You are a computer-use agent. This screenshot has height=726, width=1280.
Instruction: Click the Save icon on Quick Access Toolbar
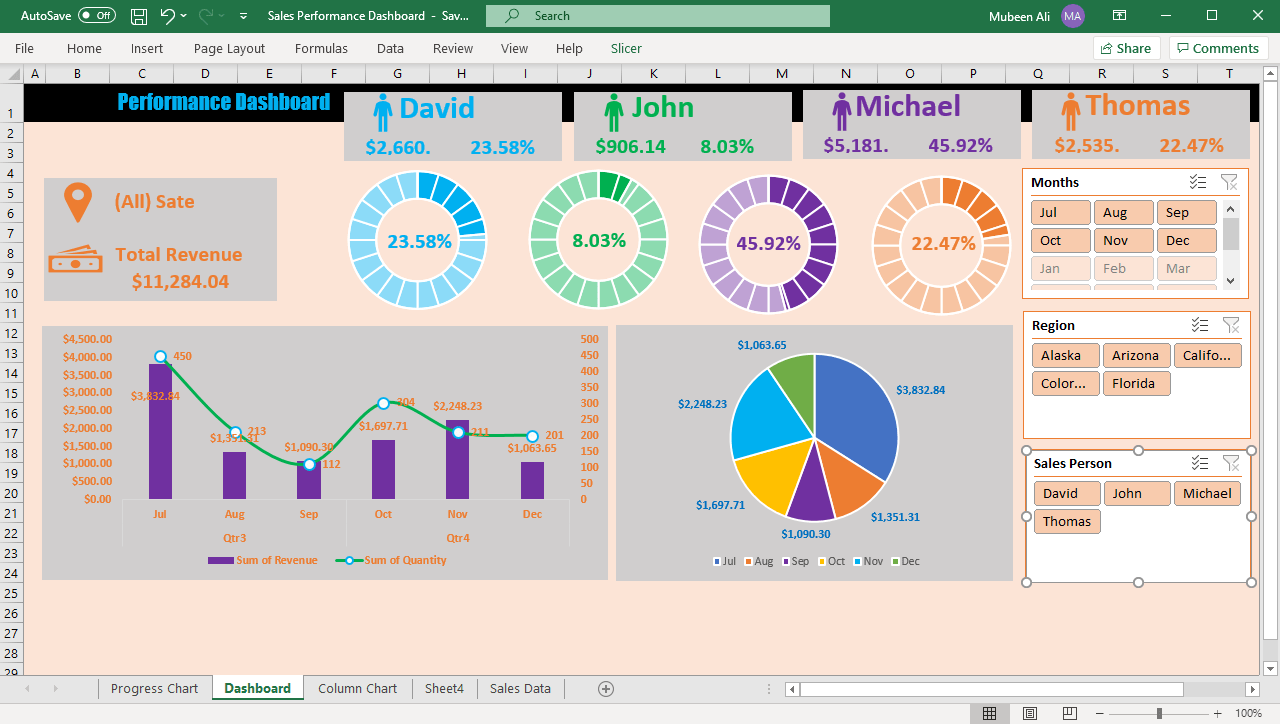[x=137, y=15]
